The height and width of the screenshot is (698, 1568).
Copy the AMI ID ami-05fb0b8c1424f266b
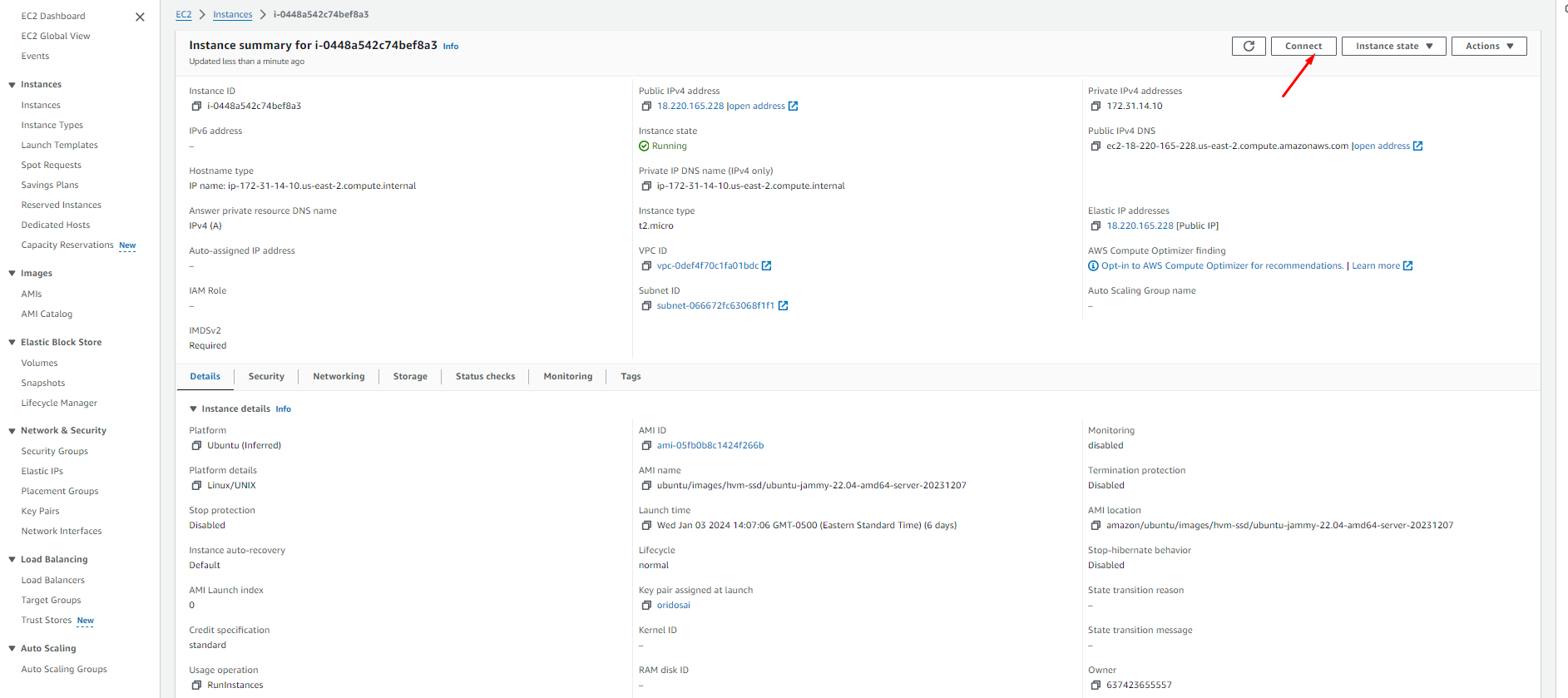(646, 446)
